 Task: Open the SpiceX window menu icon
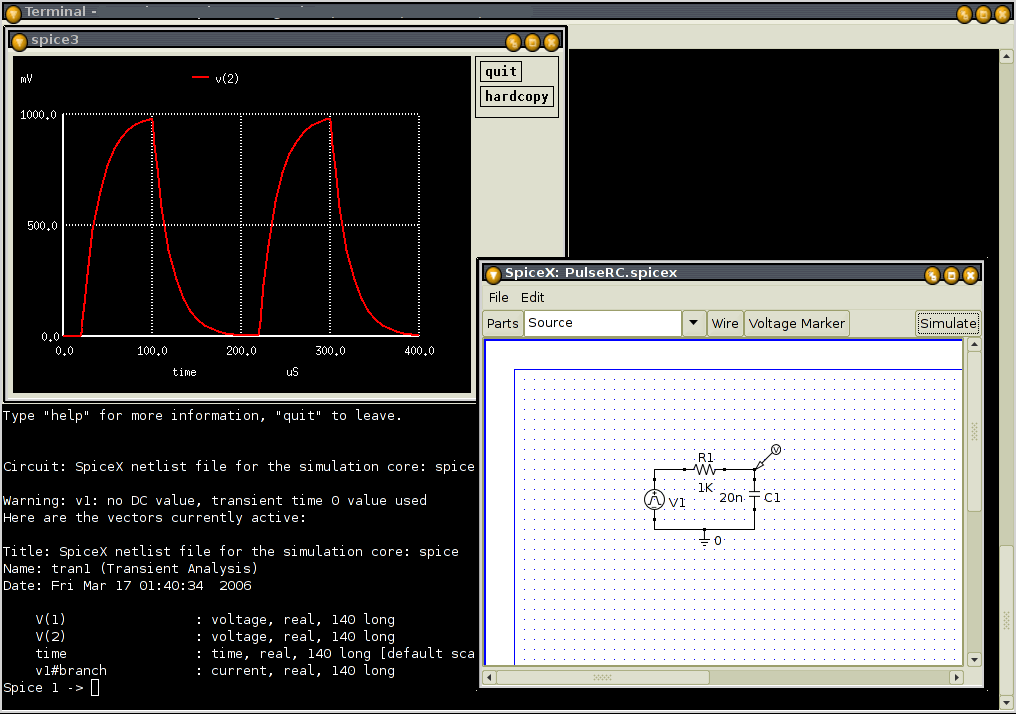click(493, 274)
